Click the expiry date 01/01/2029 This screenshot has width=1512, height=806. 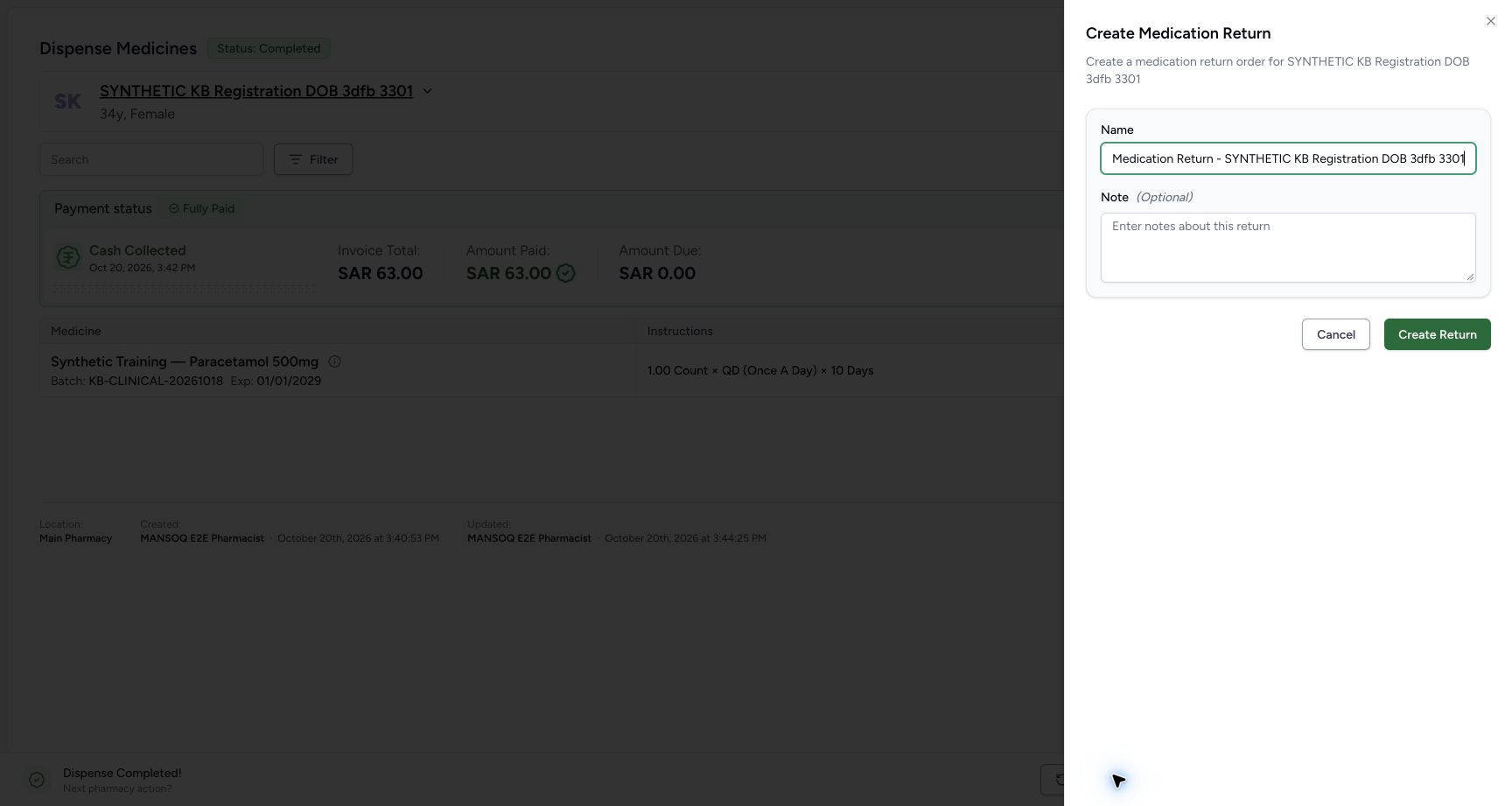point(289,381)
